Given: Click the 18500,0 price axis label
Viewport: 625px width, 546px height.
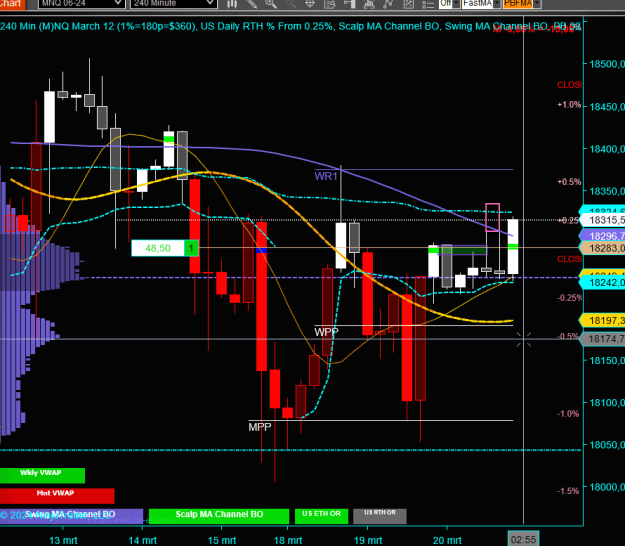Looking at the screenshot, I should [607, 64].
